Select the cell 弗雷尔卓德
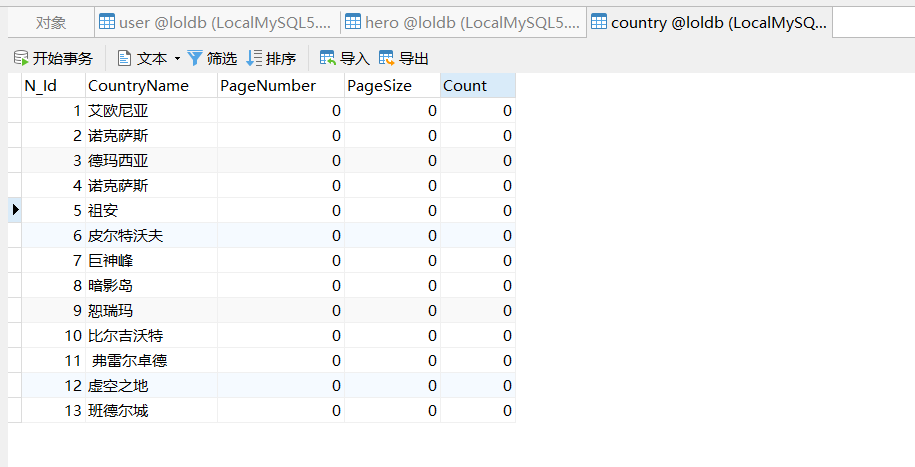Screen dimensions: 915x467 coord(152,361)
